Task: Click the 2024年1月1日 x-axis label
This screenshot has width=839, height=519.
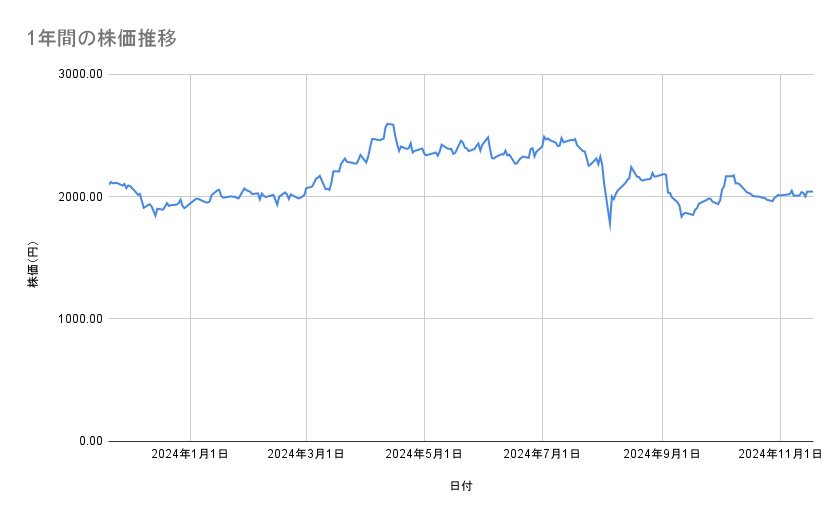Action: [x=190, y=454]
